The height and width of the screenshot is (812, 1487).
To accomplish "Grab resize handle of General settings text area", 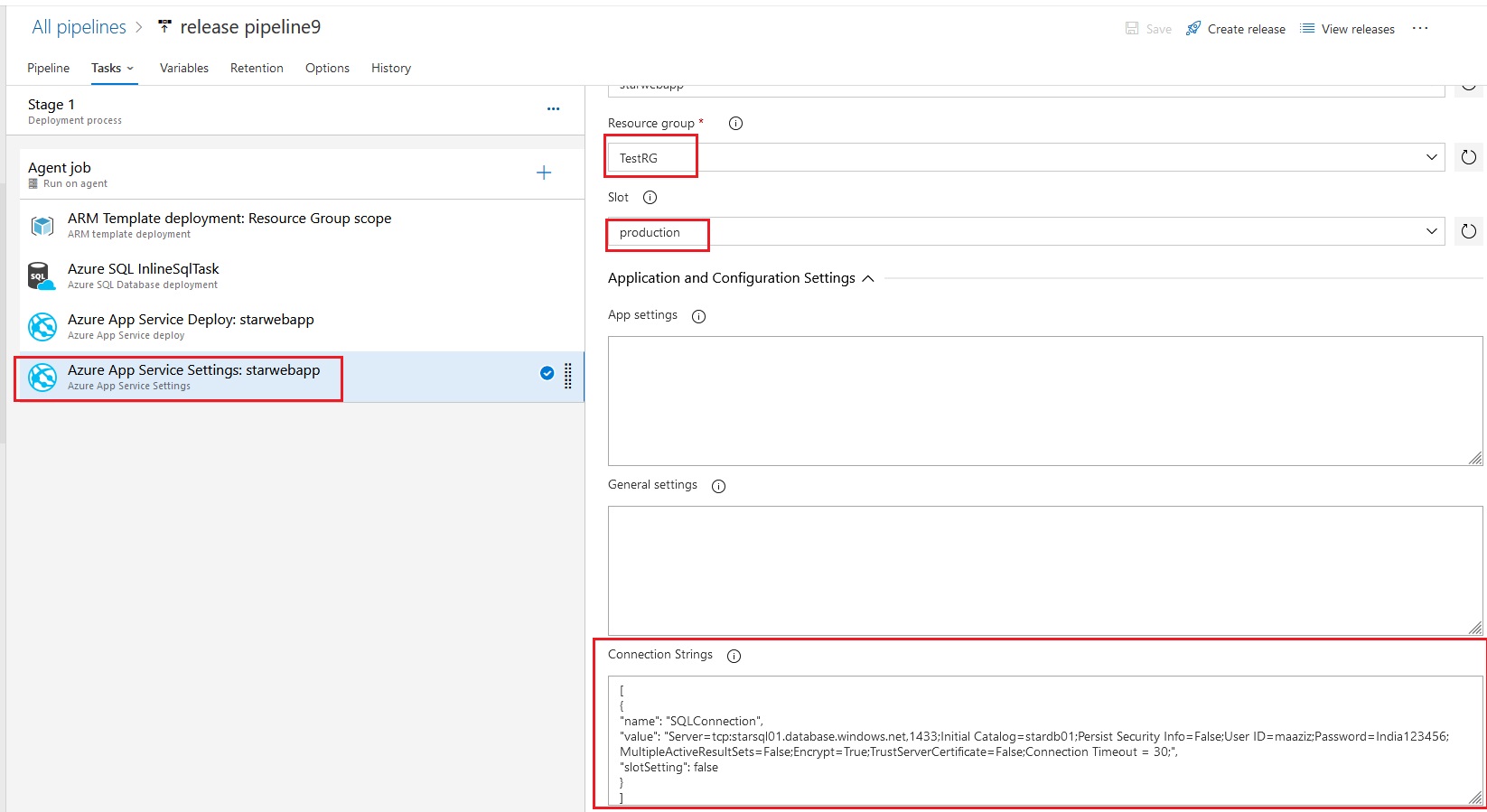I will pyautogui.click(x=1475, y=628).
